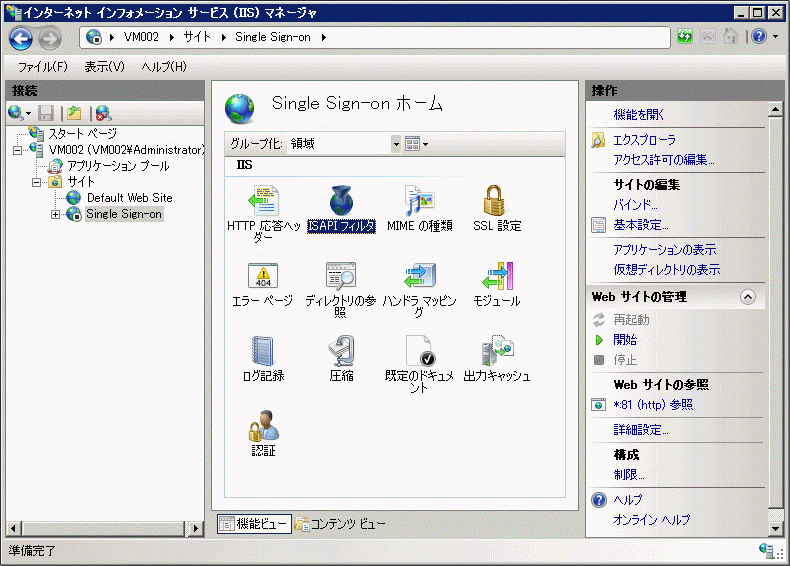Click the green refresh icon in address bar
Screen dimensions: 790x566
[685, 36]
